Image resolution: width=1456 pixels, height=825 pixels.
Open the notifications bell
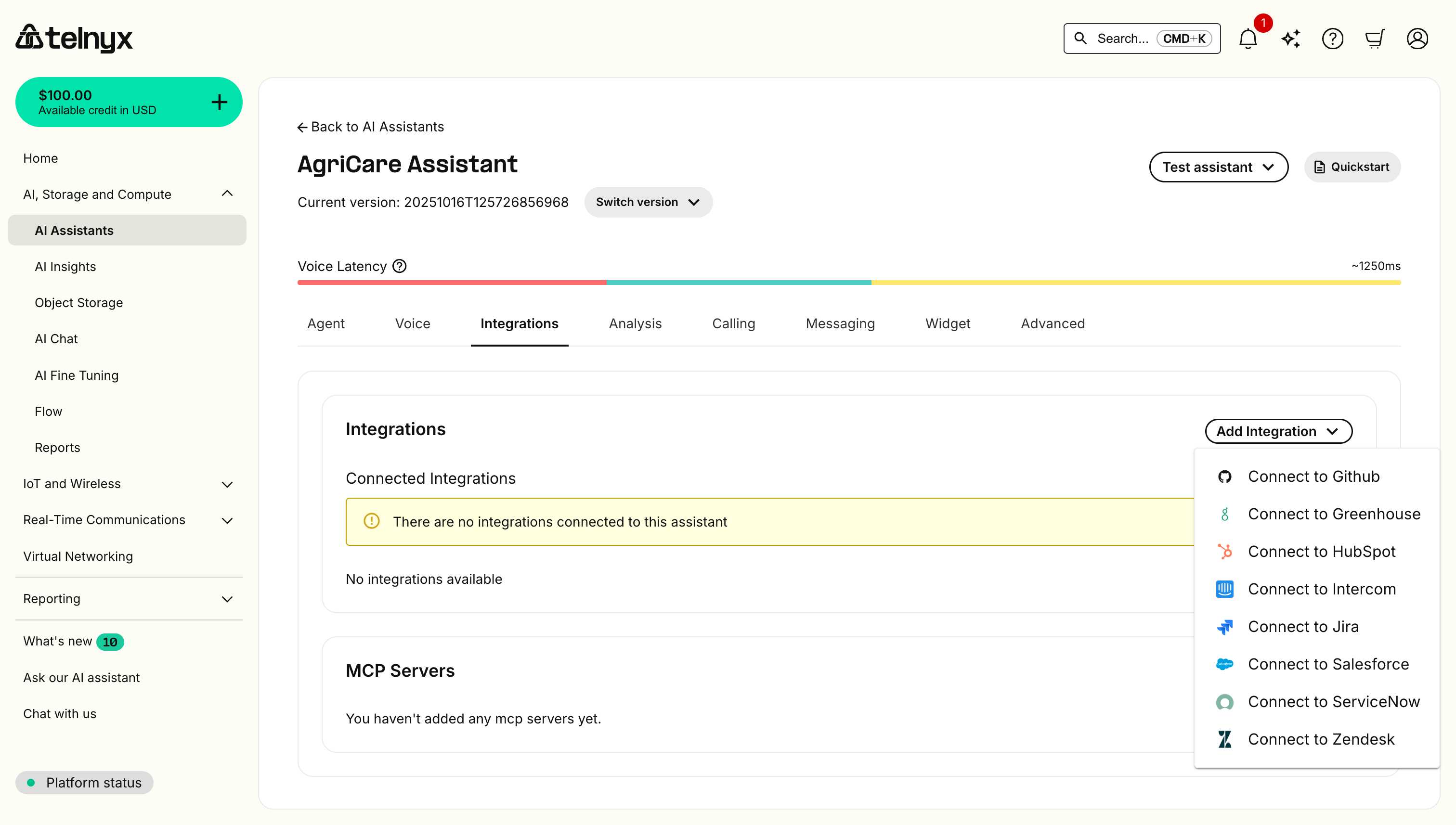[1248, 38]
